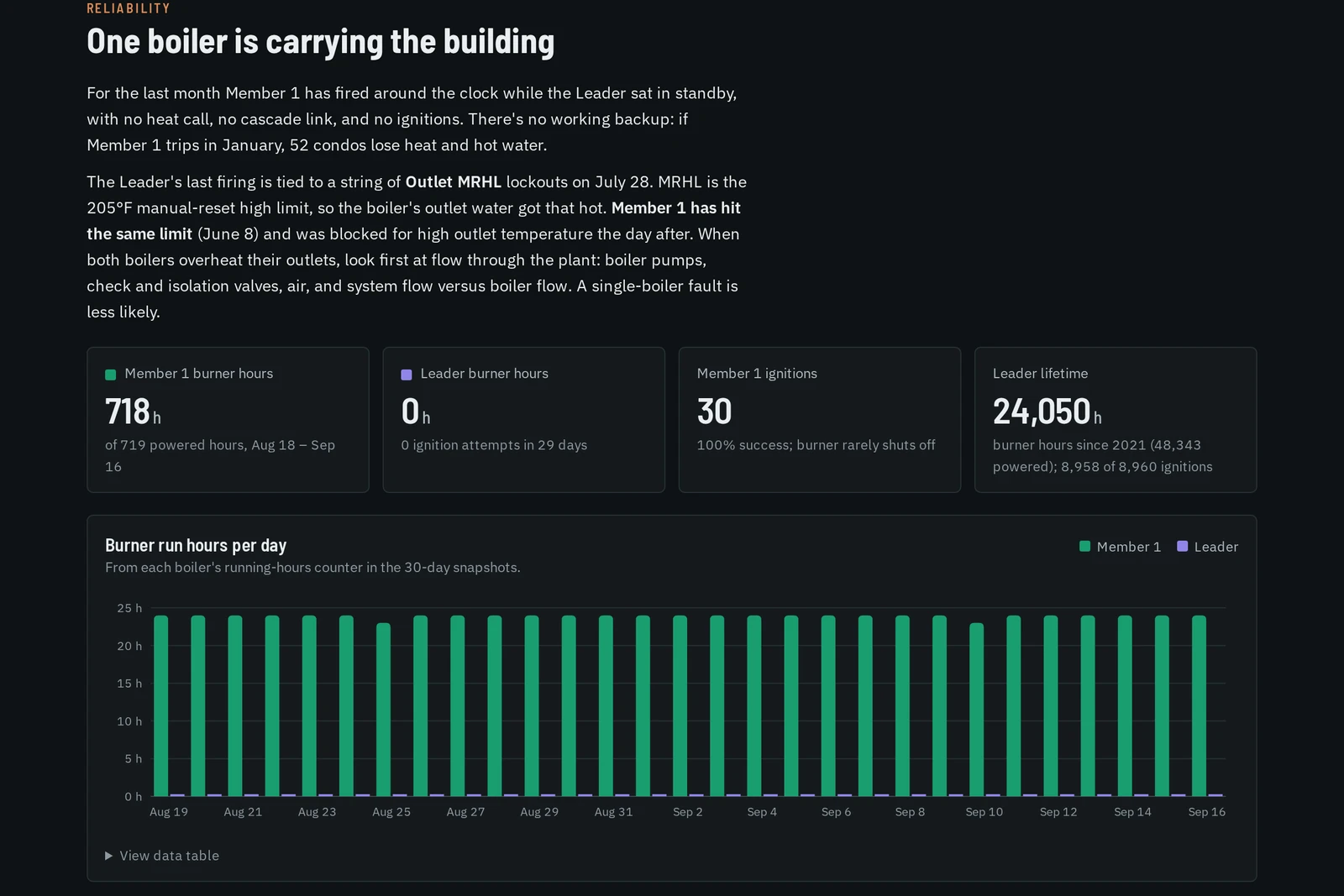The image size is (1344, 896).
Task: Click the bold Member 1 has hit text
Action: 676,208
